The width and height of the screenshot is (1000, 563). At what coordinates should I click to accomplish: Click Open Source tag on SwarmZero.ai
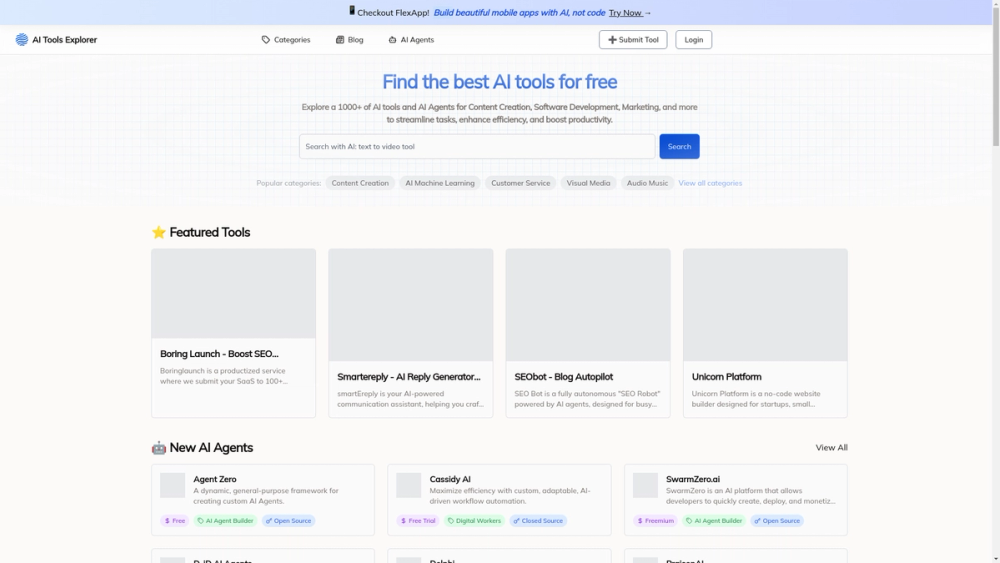click(777, 521)
